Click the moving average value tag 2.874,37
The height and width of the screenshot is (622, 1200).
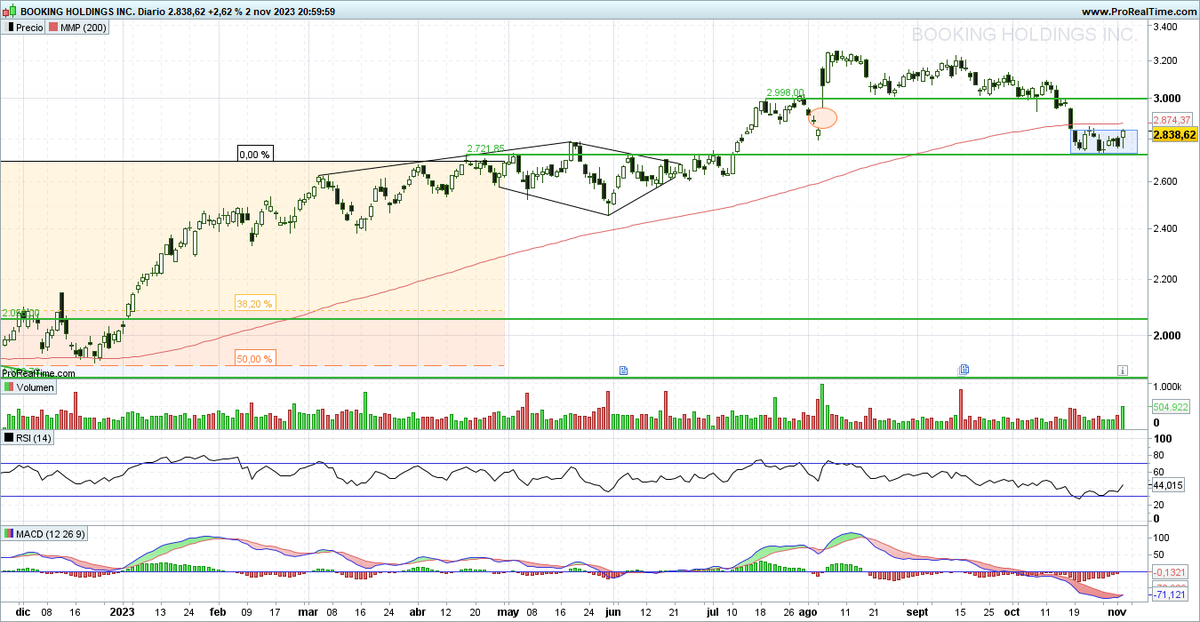click(x=1170, y=120)
